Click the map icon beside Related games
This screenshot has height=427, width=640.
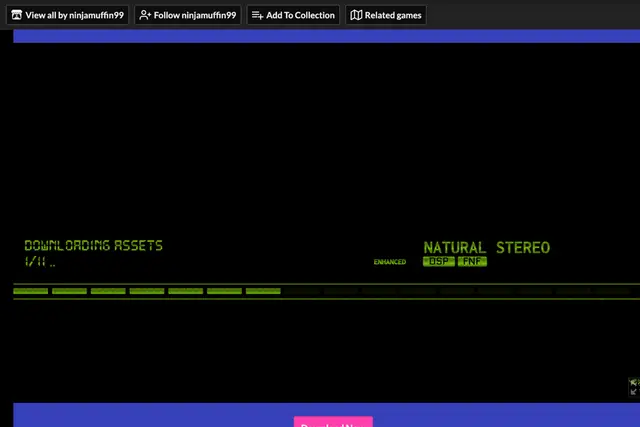(x=356, y=15)
